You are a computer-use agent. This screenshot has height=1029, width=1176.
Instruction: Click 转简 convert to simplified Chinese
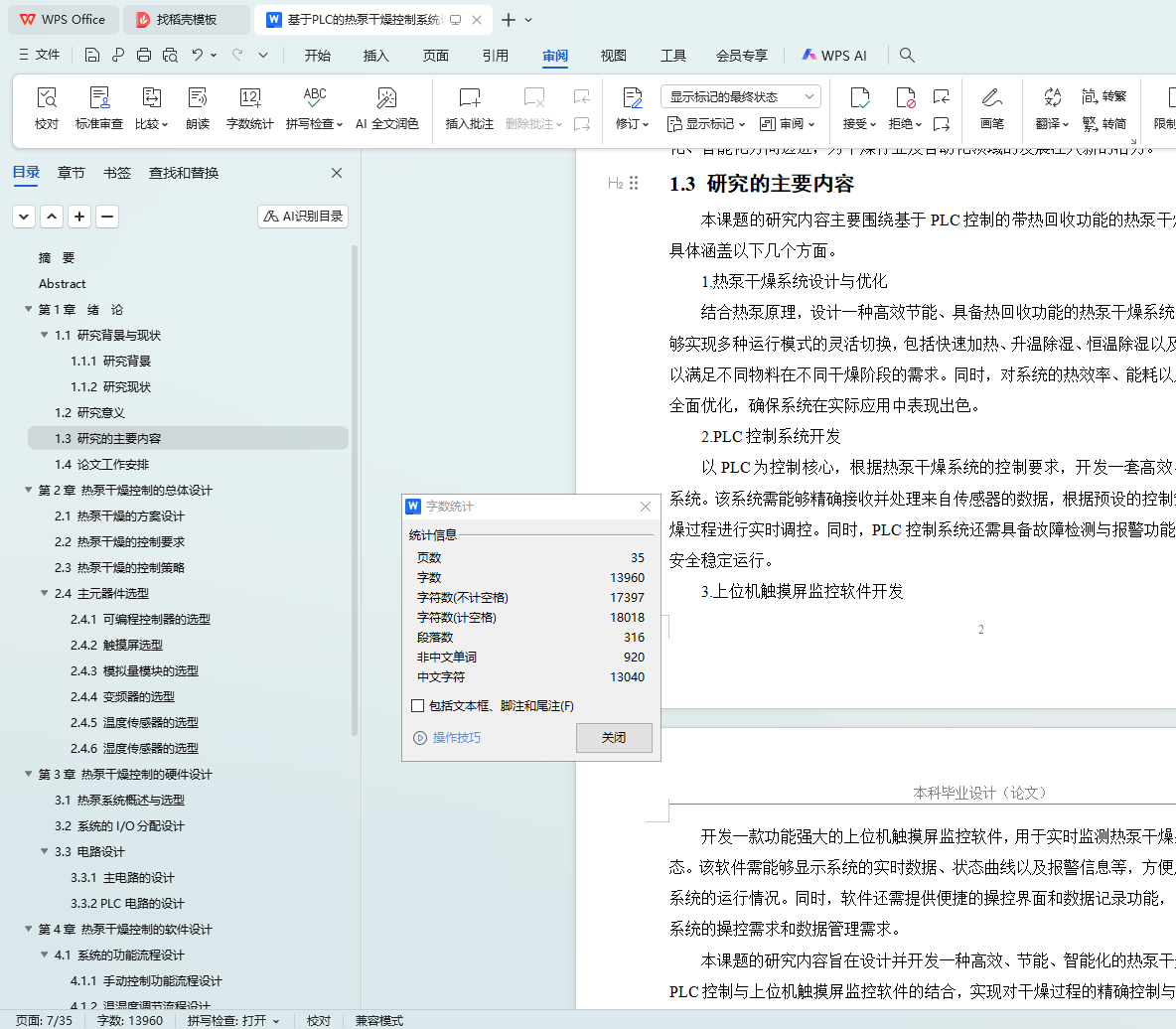(1104, 124)
